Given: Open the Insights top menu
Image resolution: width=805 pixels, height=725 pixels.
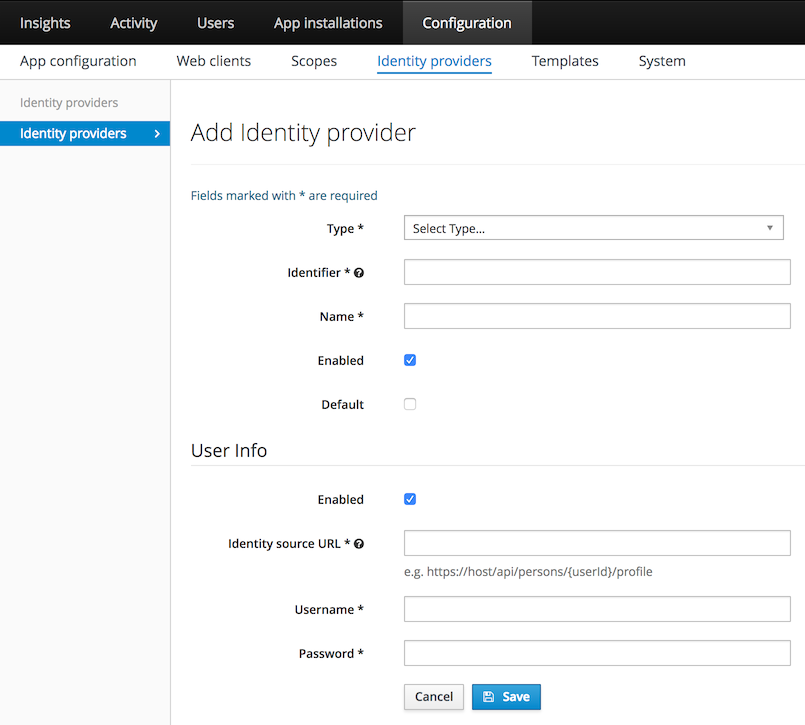Looking at the screenshot, I should (45, 23).
